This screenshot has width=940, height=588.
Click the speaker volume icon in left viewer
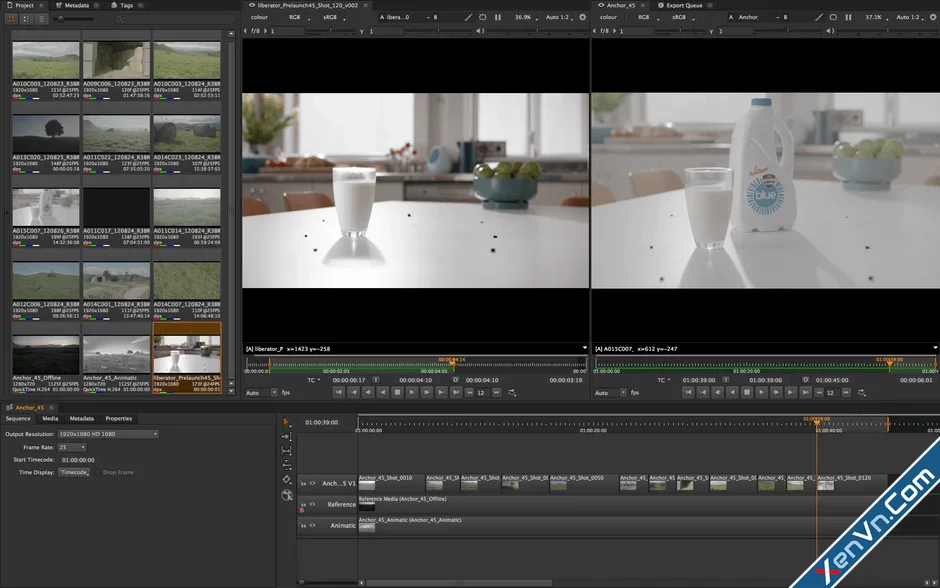[x=480, y=31]
